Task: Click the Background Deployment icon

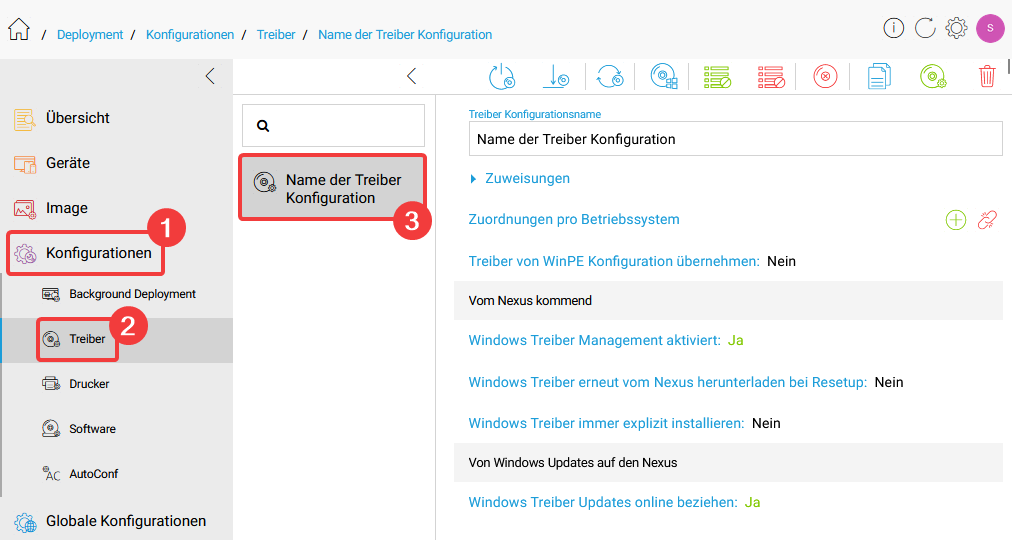Action: pyautogui.click(x=51, y=294)
